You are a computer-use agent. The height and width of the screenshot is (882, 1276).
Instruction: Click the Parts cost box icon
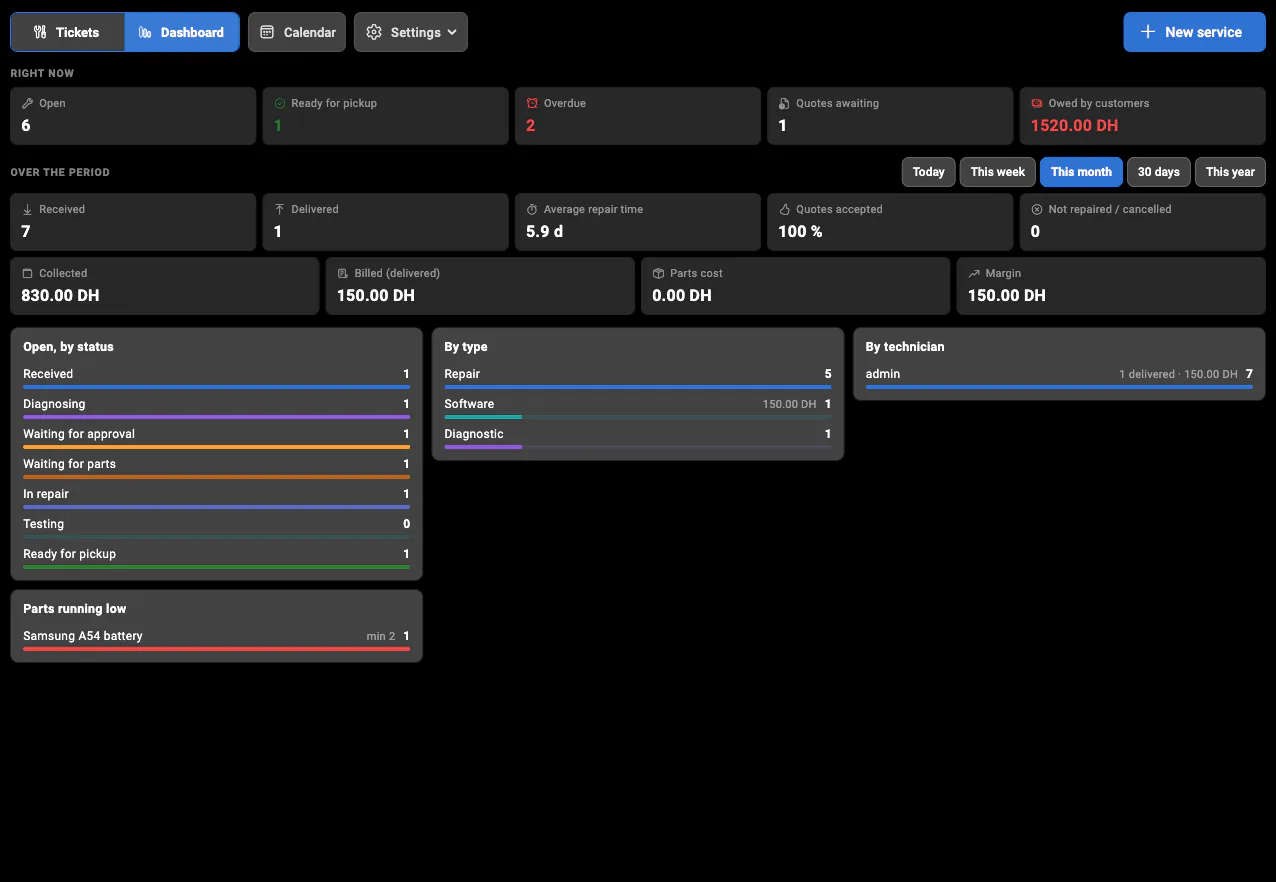658,273
